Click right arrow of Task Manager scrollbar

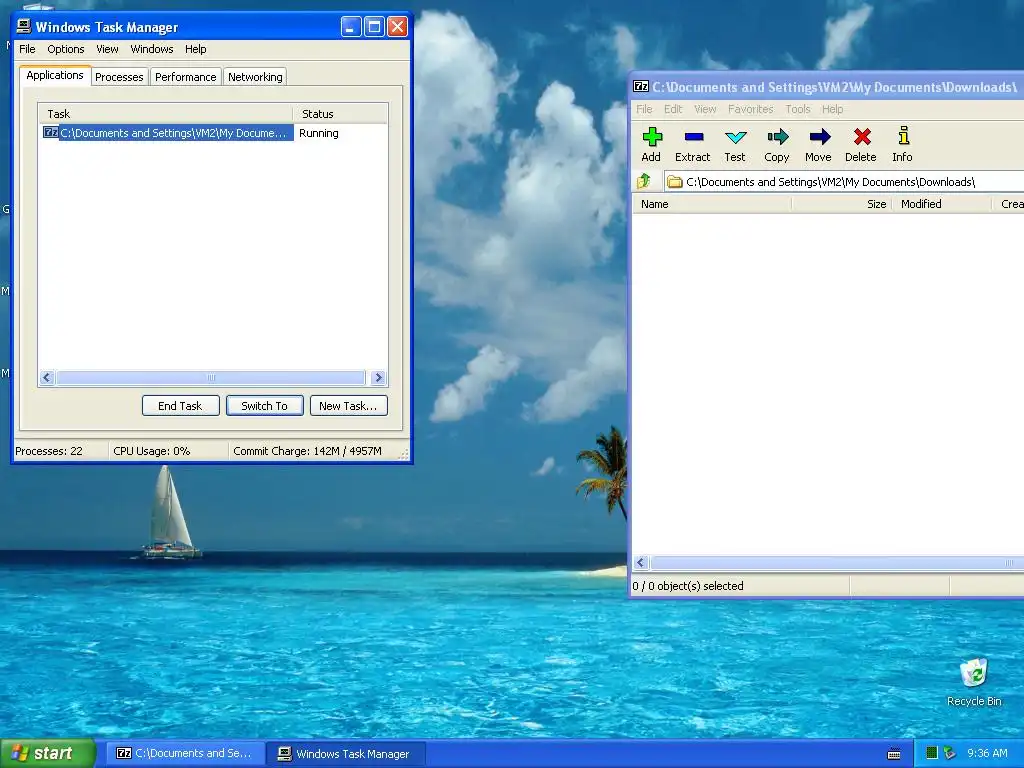pos(378,377)
